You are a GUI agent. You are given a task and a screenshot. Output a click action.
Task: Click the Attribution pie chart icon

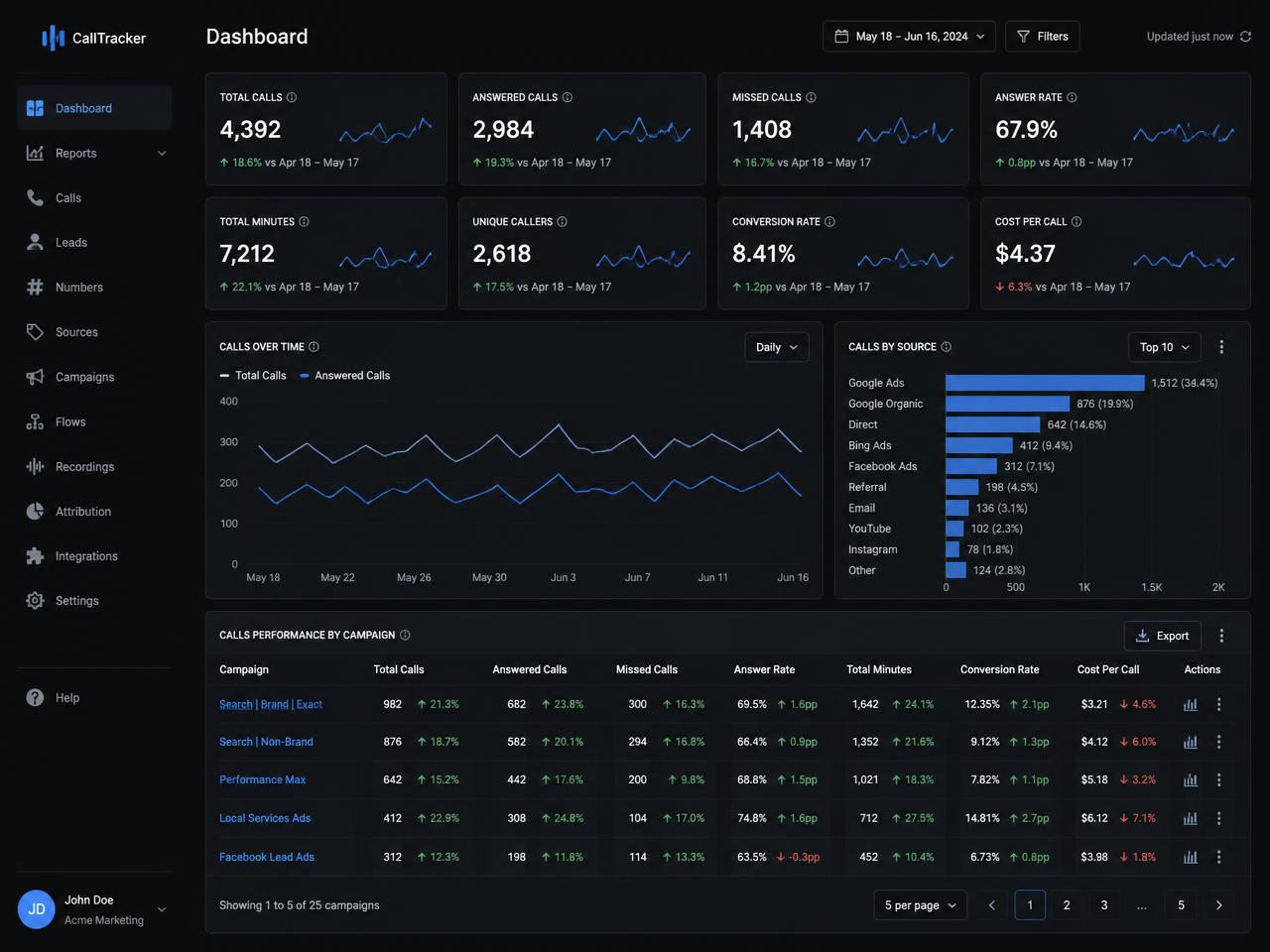(x=35, y=511)
